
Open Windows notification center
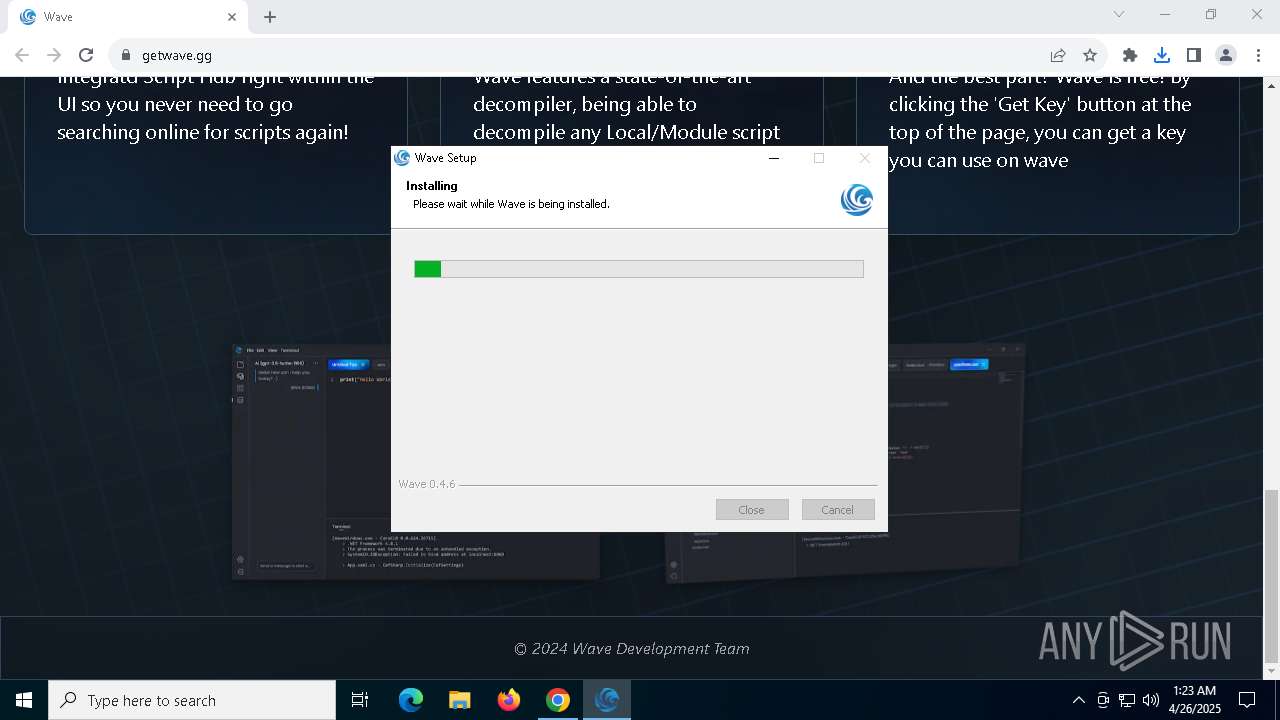pos(1247,700)
